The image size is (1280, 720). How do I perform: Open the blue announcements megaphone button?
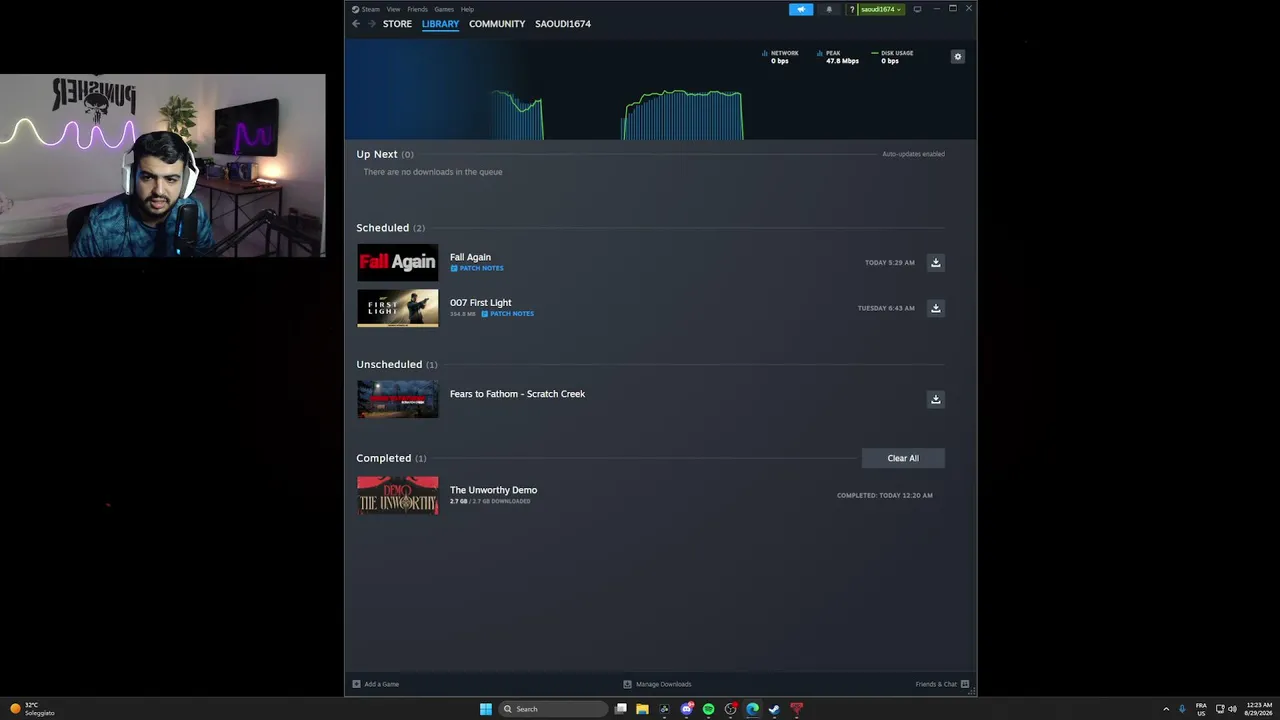point(801,9)
